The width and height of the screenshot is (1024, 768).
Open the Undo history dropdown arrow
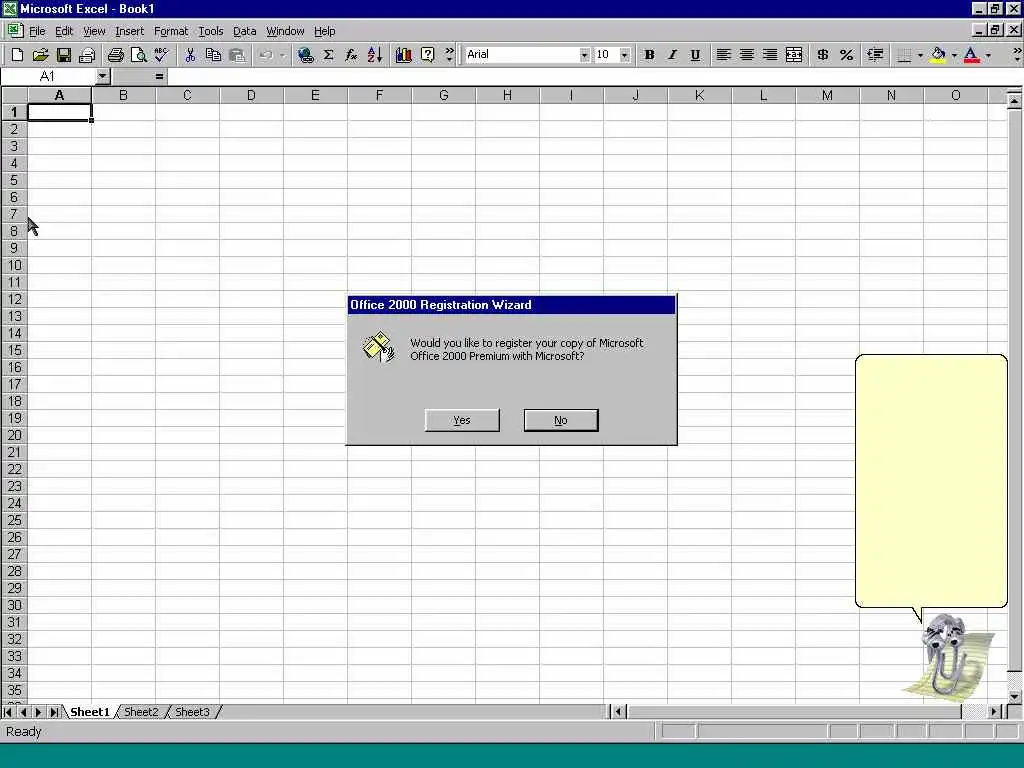pyautogui.click(x=282, y=55)
